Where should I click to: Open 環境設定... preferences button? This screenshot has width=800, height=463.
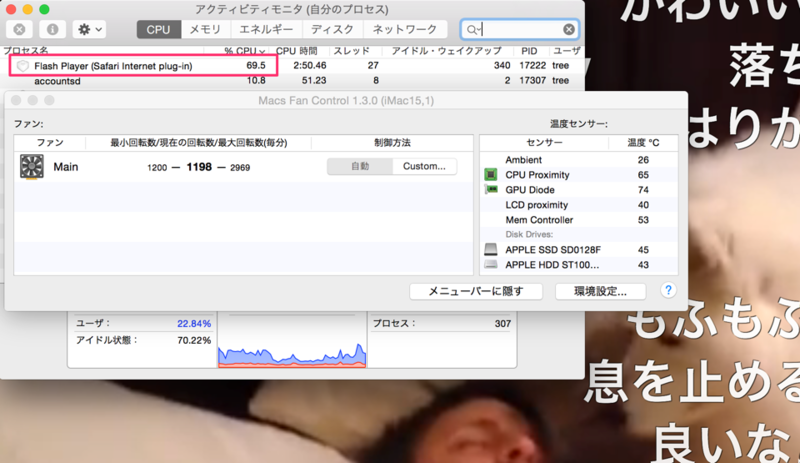pos(600,291)
